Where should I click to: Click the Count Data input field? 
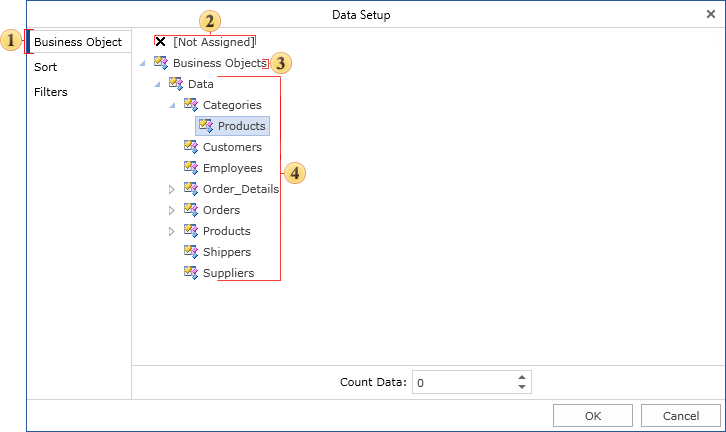click(462, 382)
